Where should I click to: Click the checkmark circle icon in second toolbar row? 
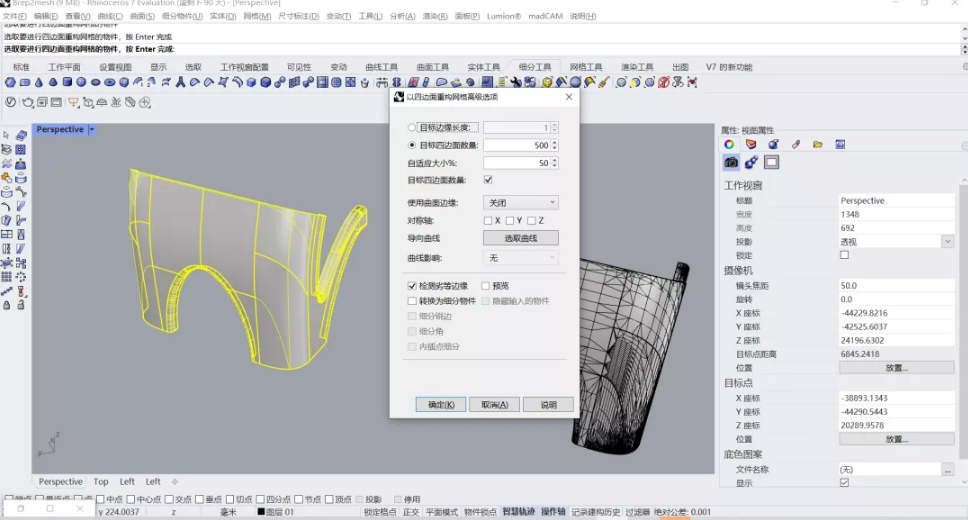pyautogui.click(x=10, y=102)
